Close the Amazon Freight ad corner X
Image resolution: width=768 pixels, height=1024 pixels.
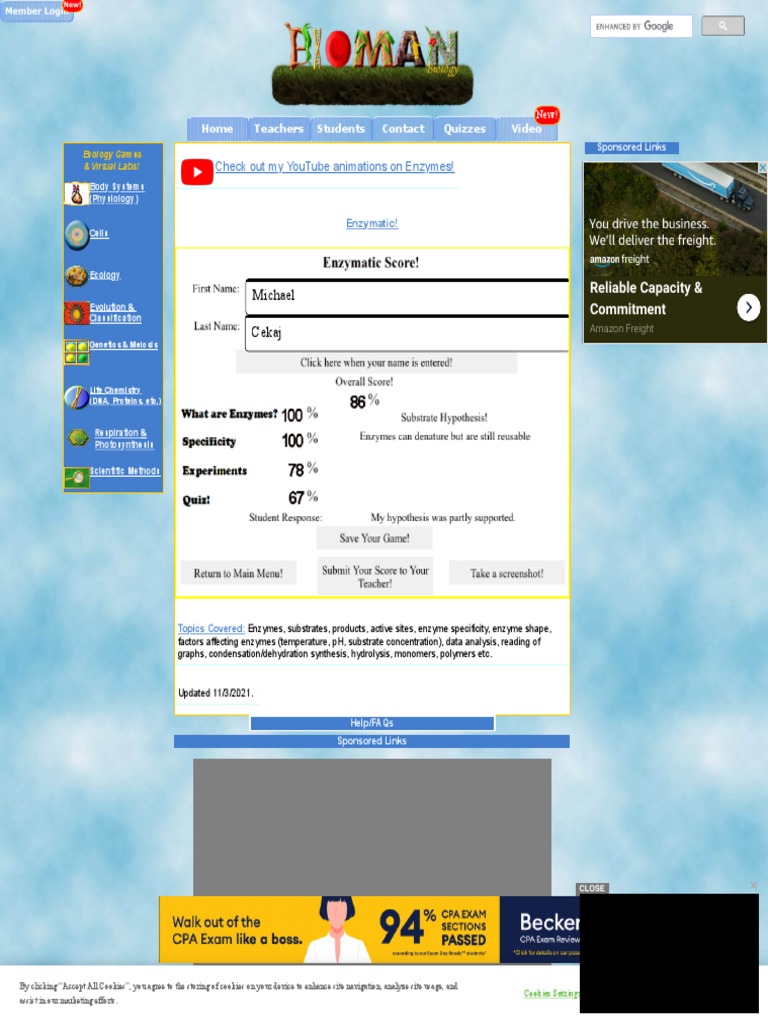[762, 168]
